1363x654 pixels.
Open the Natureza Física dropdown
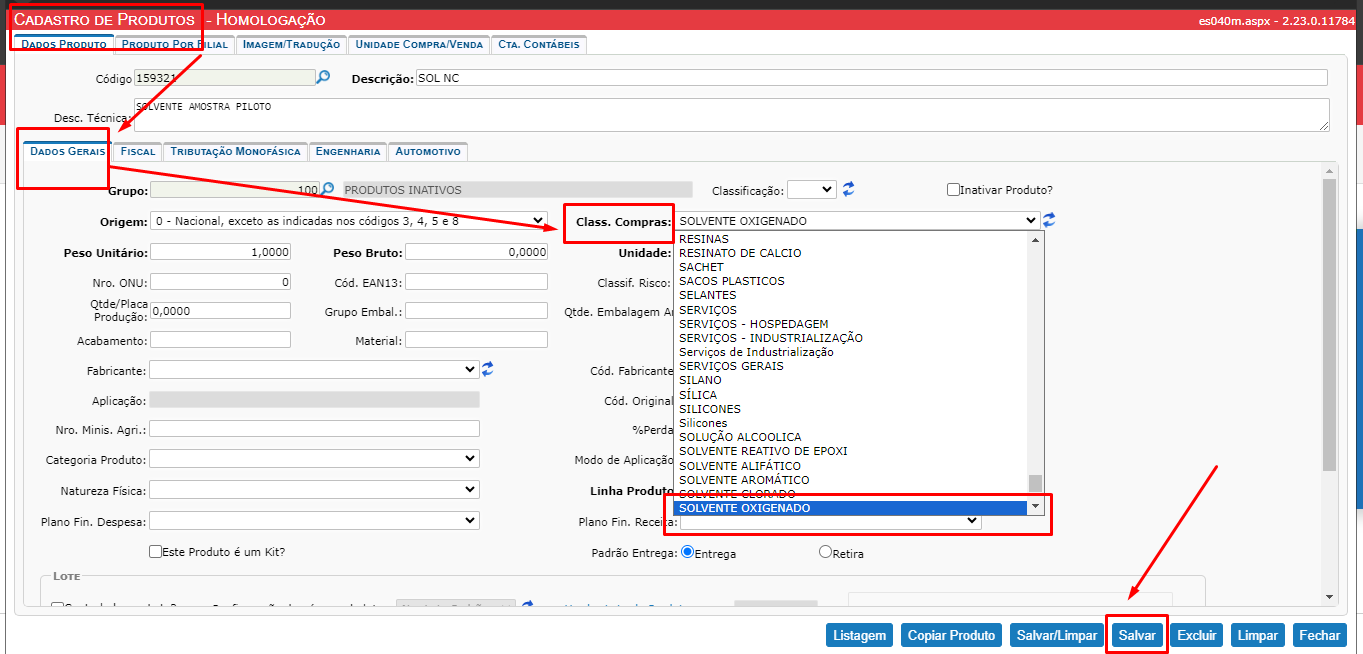pyautogui.click(x=314, y=490)
